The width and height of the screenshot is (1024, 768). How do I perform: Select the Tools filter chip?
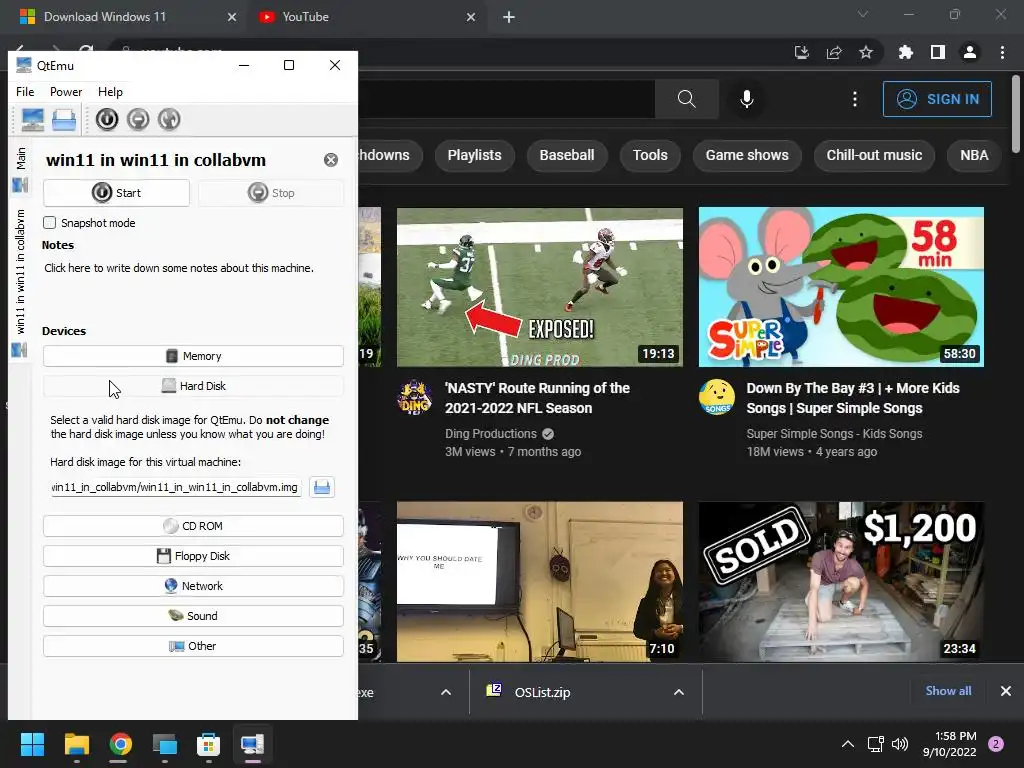650,155
